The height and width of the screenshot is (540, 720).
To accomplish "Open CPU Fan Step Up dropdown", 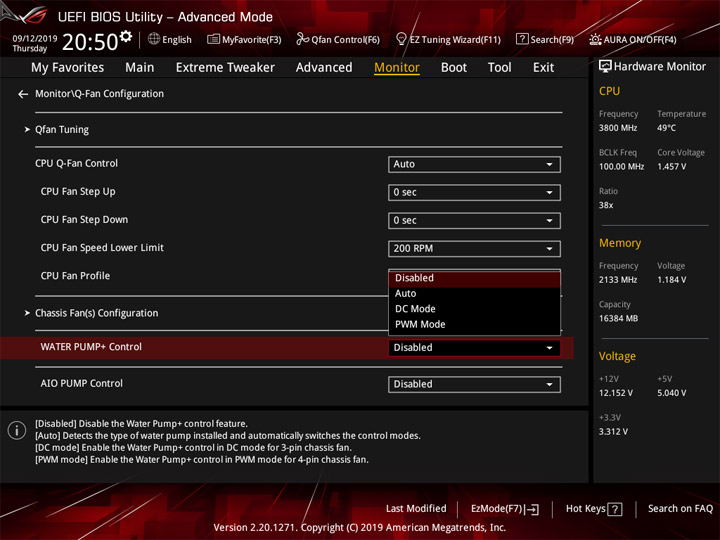I will point(474,192).
